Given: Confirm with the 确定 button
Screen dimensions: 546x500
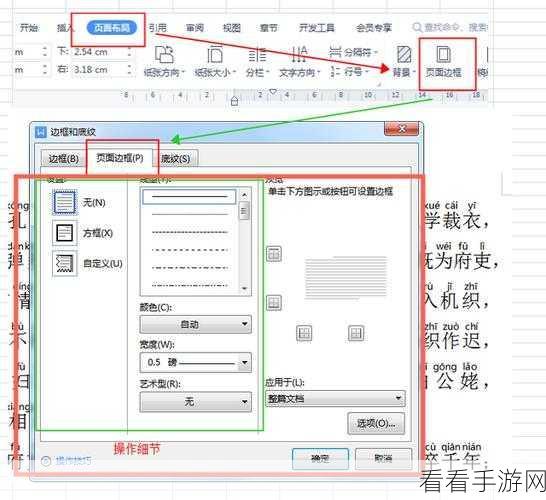Looking at the screenshot, I should pyautogui.click(x=320, y=458).
